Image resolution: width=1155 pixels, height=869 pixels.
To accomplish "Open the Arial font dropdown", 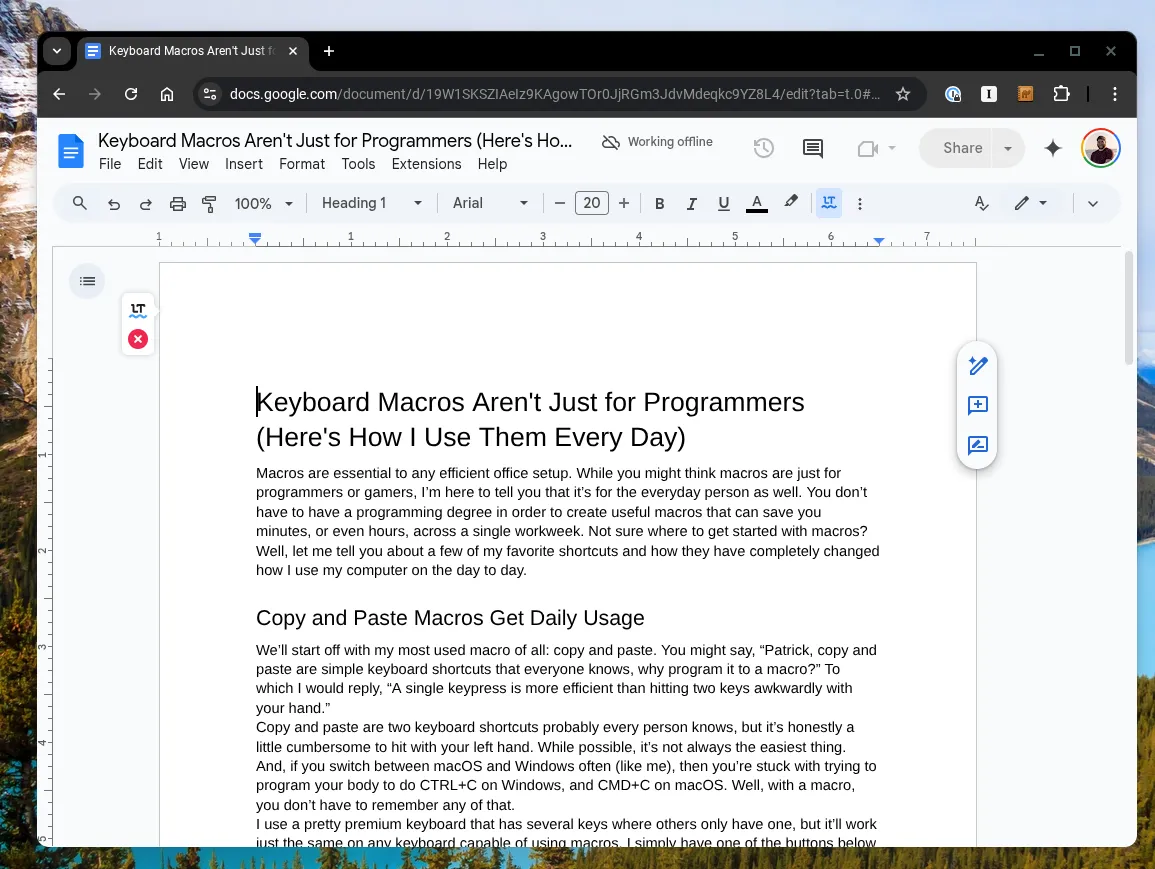I will click(x=490, y=203).
